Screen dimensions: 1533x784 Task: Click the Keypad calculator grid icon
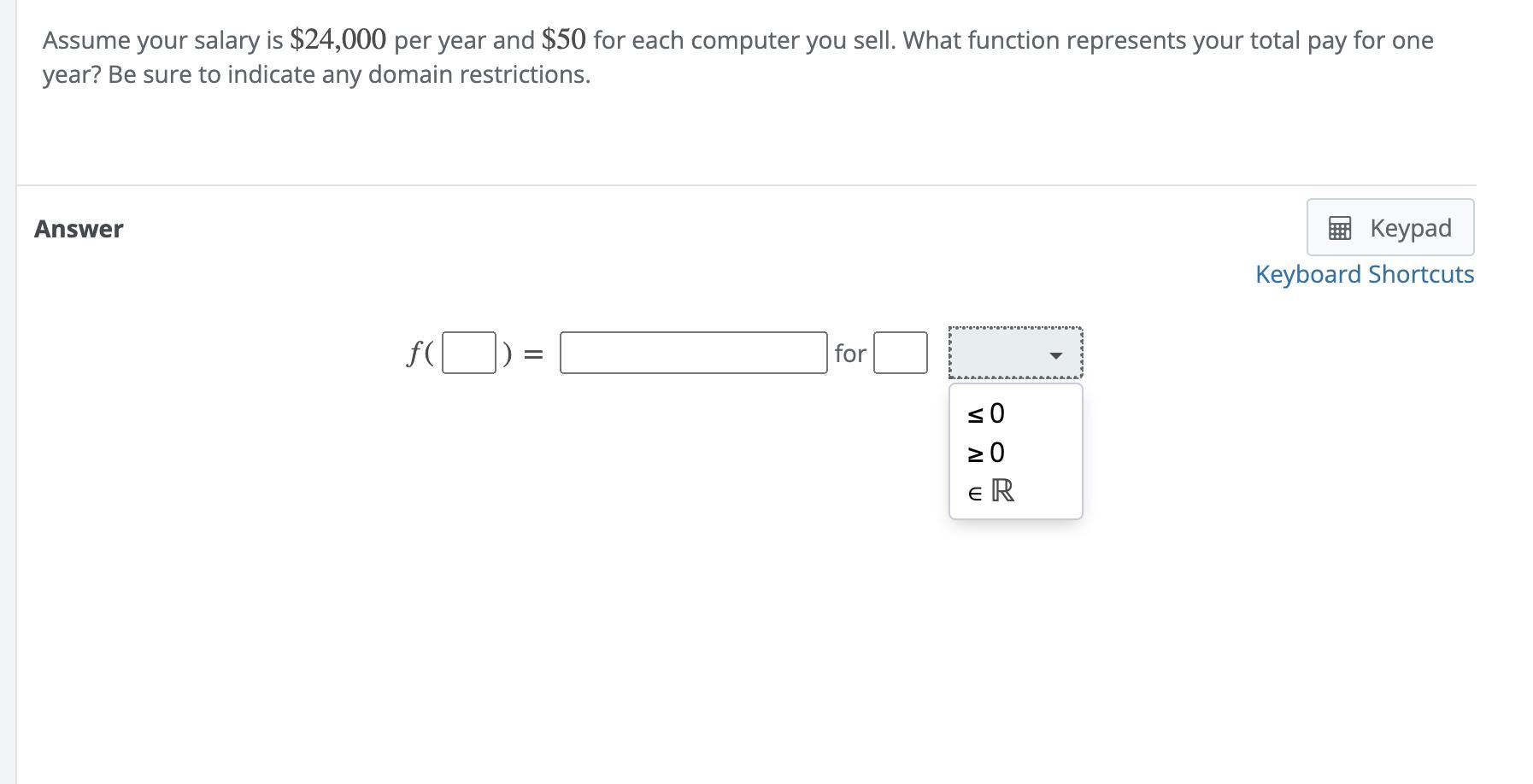1339,228
